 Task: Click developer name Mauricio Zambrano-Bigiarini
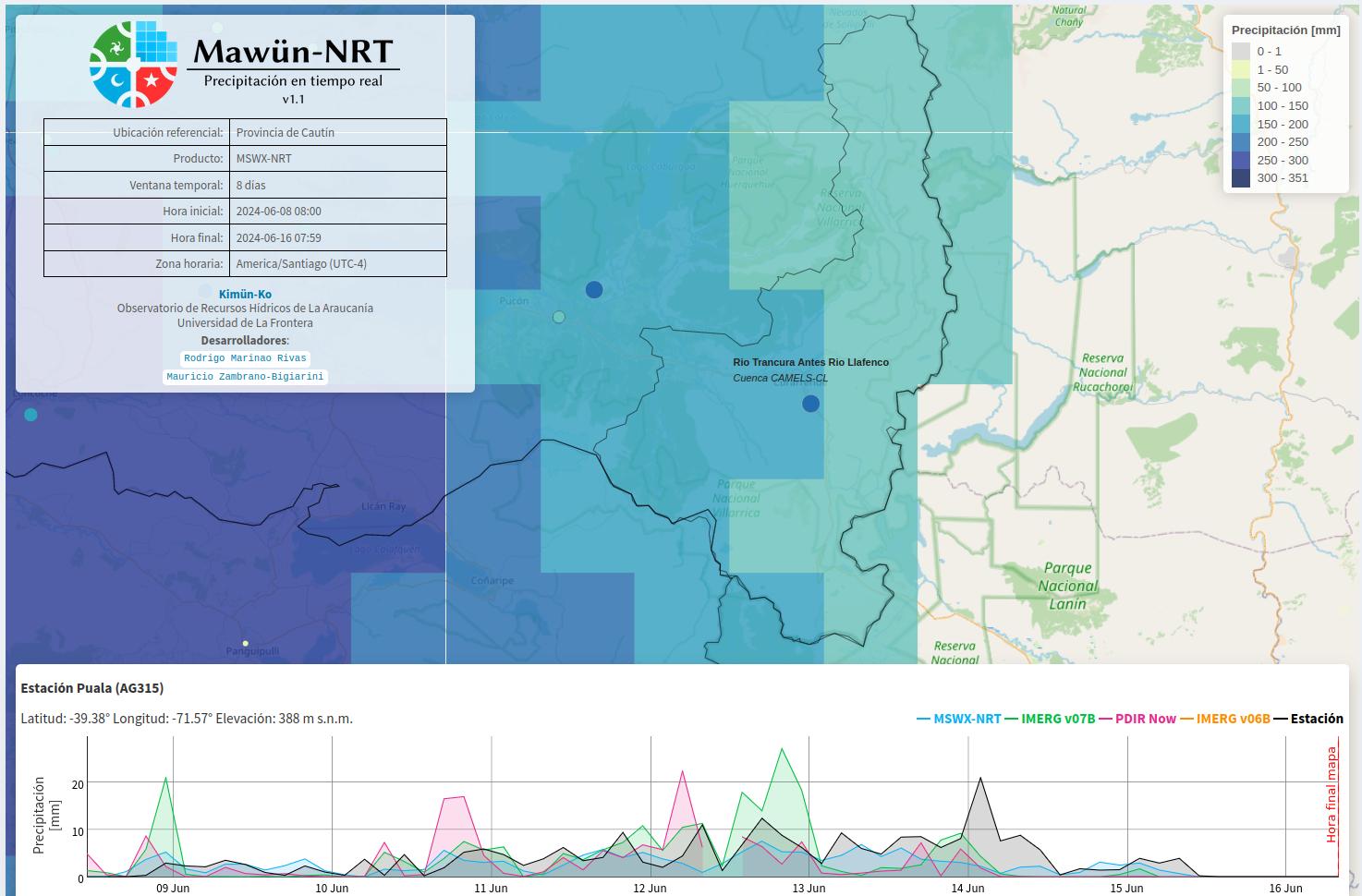coord(245,377)
